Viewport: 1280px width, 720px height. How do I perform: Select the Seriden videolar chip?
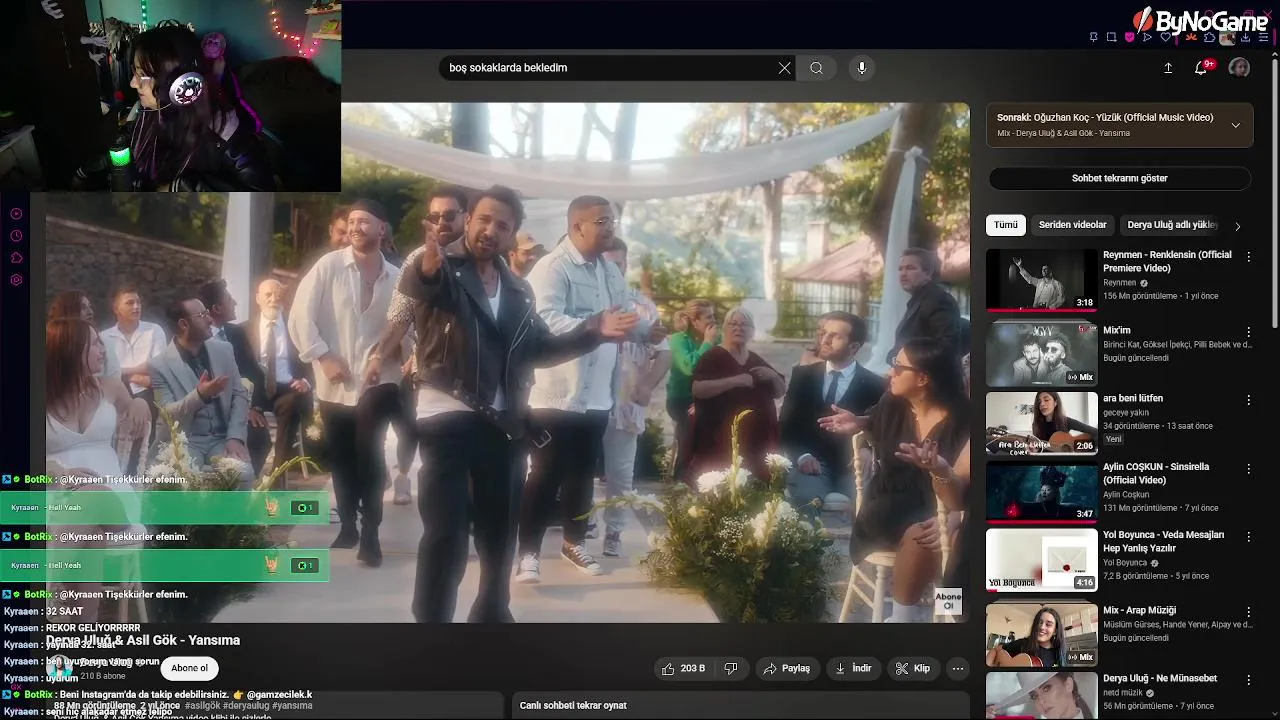tap(1073, 225)
